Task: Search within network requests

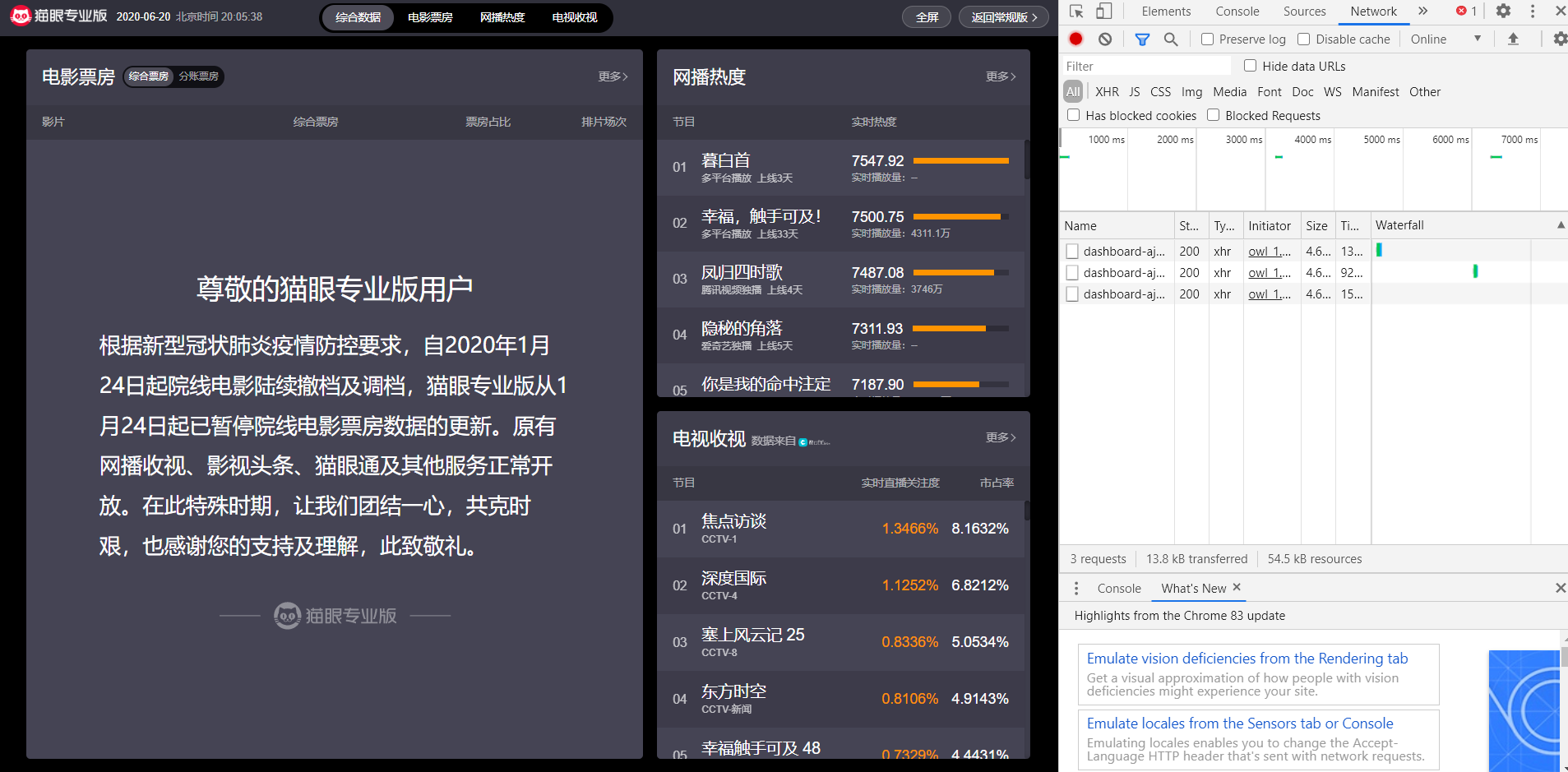Action: (x=1171, y=39)
